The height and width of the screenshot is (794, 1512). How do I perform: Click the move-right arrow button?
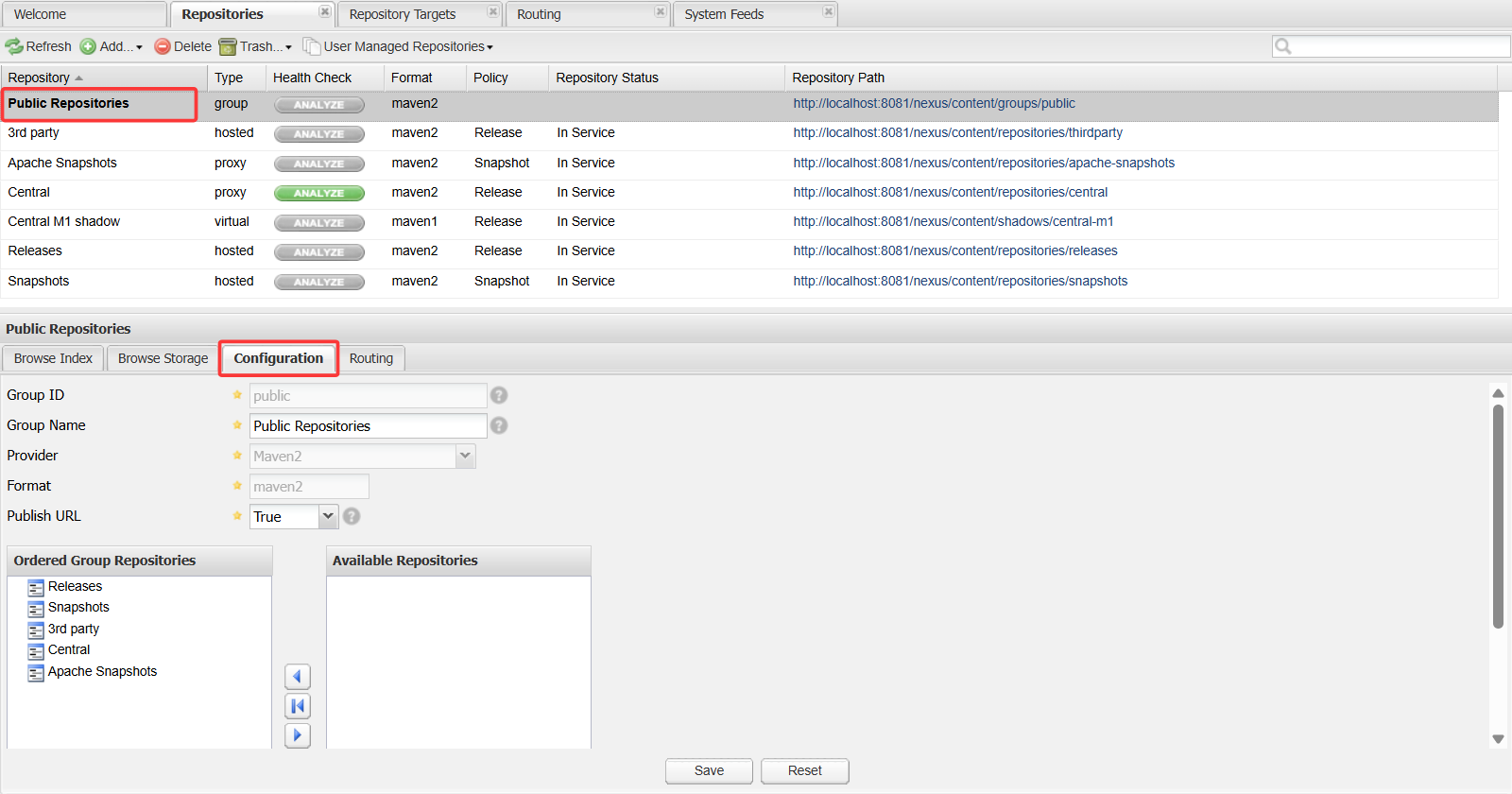point(298,735)
